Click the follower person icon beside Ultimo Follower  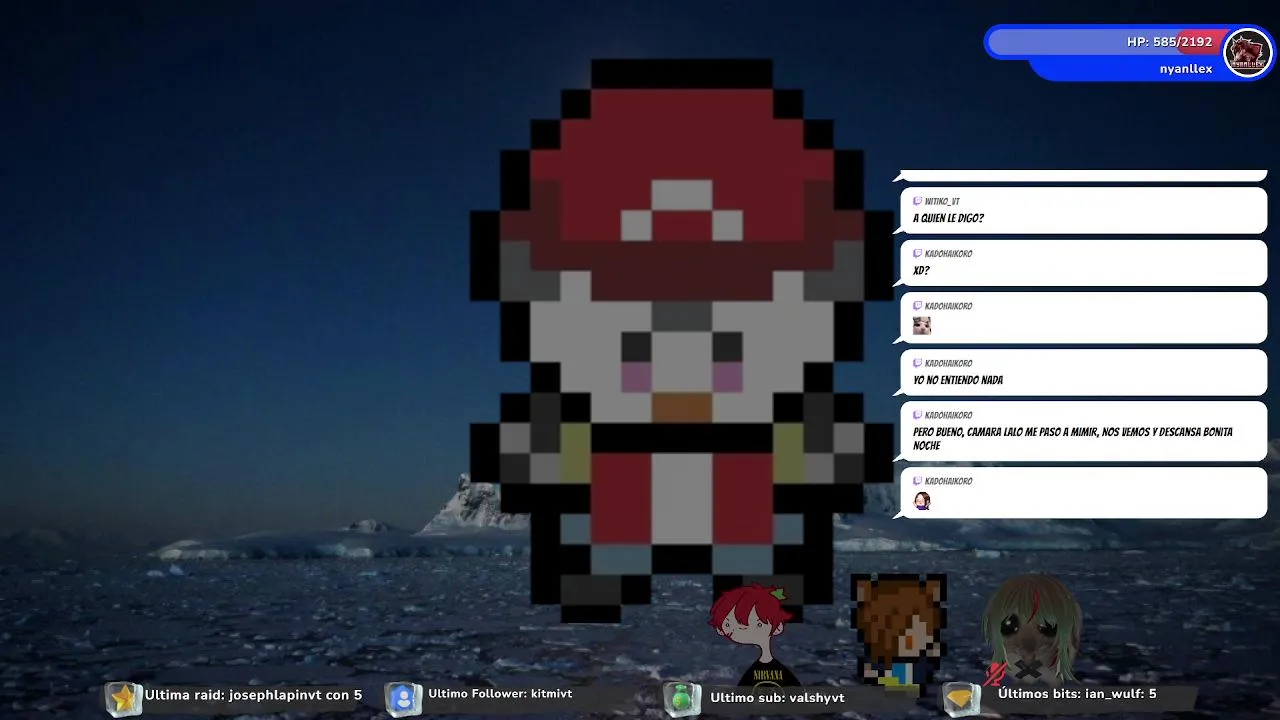[x=402, y=697]
